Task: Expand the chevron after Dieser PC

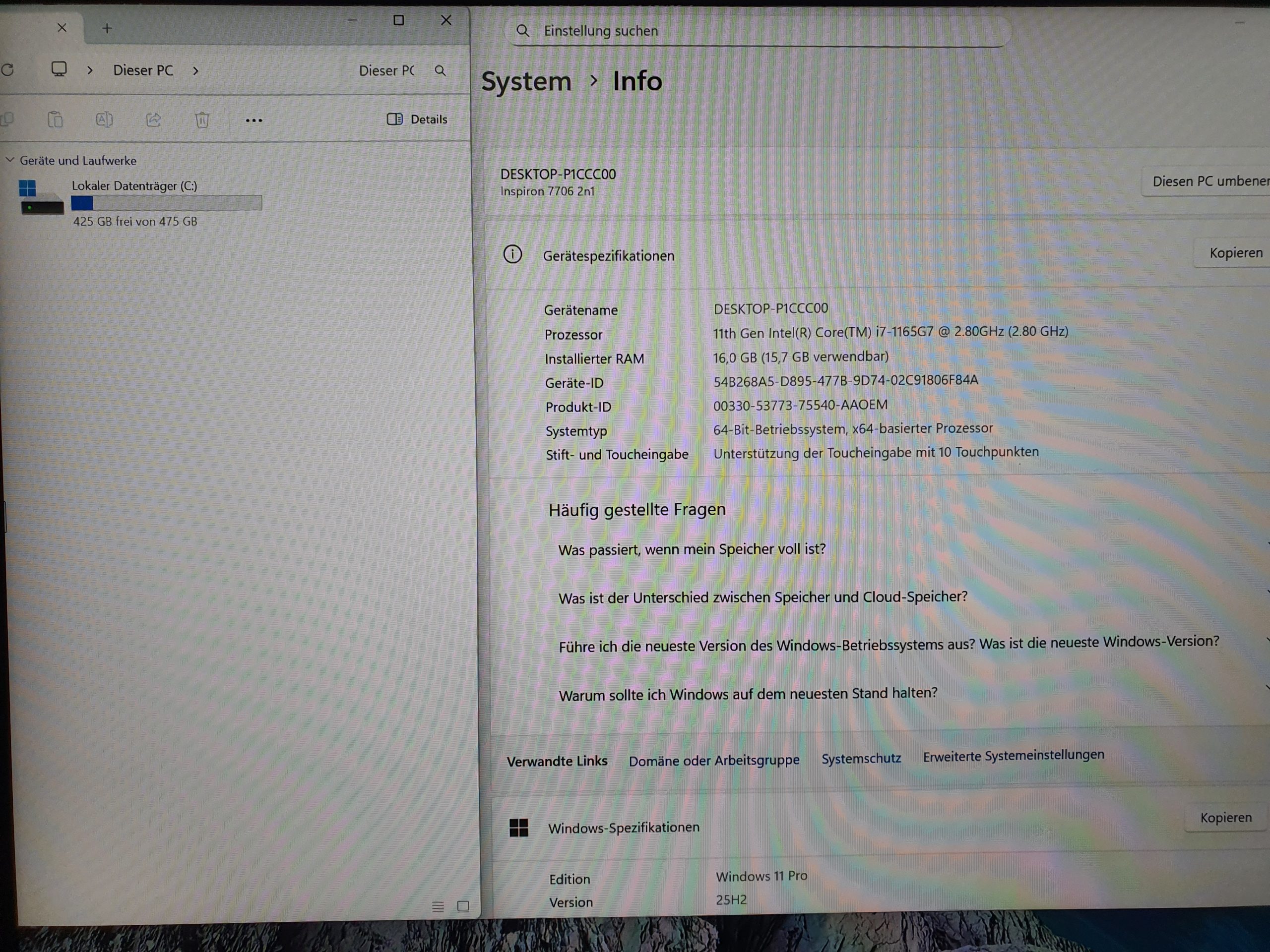Action: 196,70
